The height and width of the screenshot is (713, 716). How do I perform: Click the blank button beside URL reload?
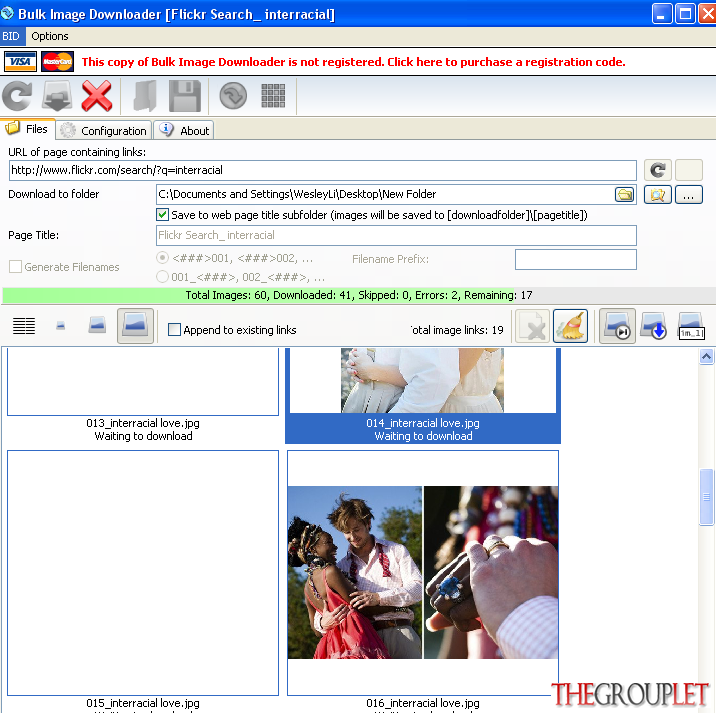[689, 170]
